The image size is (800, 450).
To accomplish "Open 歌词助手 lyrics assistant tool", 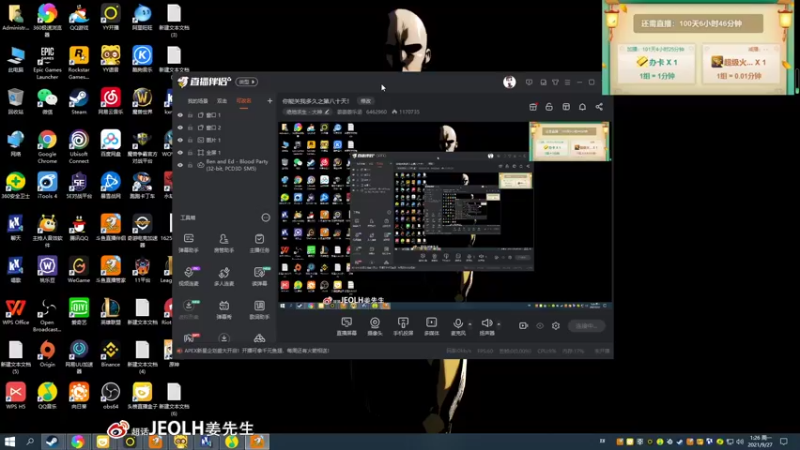I will (x=259, y=309).
